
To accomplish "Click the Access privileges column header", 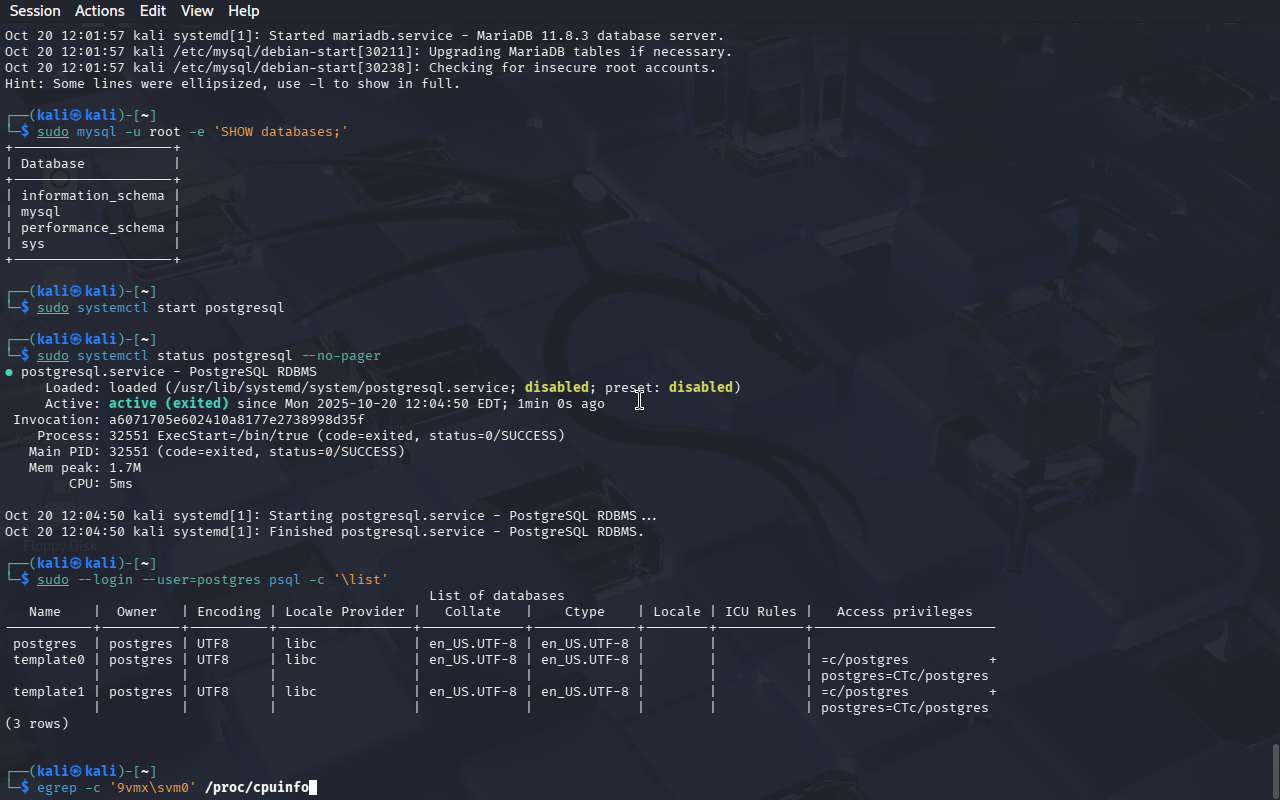I will 904,612.
